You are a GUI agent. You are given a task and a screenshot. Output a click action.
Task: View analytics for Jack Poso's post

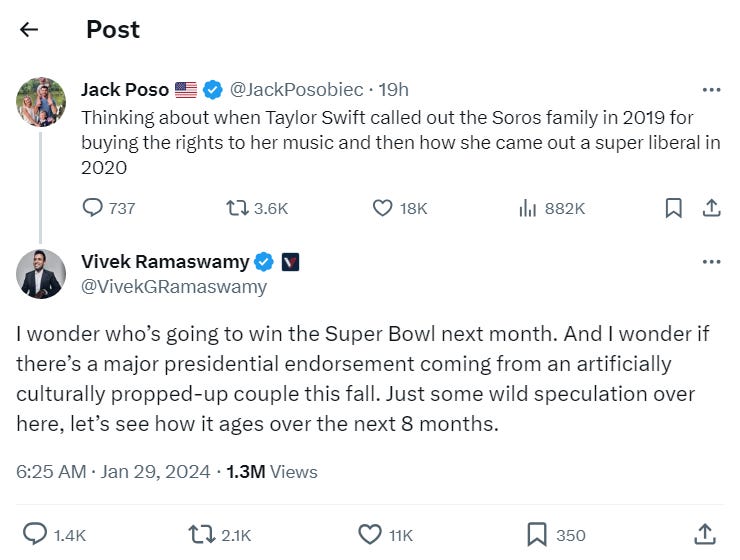[528, 208]
